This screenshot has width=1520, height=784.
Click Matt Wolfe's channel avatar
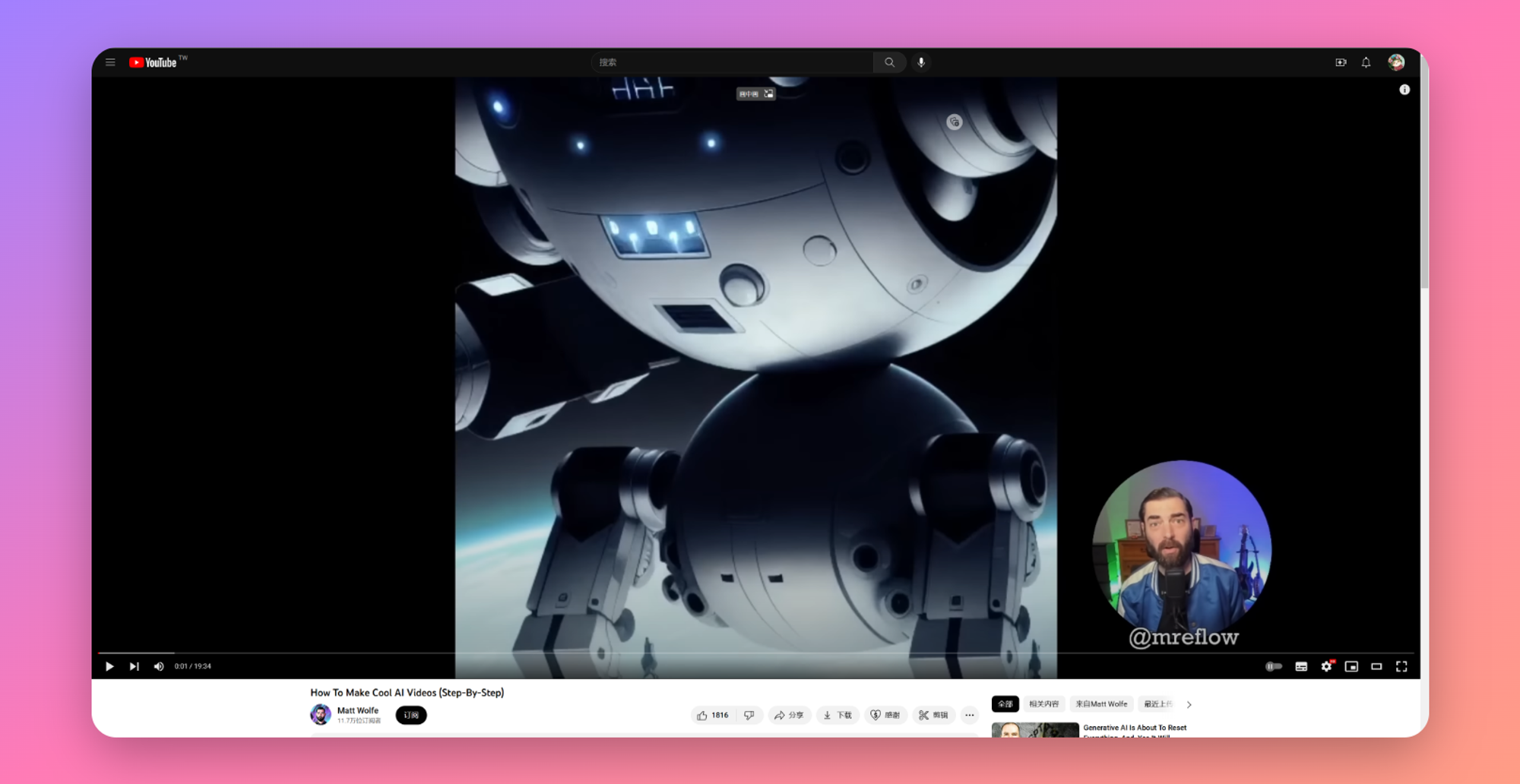click(x=321, y=715)
